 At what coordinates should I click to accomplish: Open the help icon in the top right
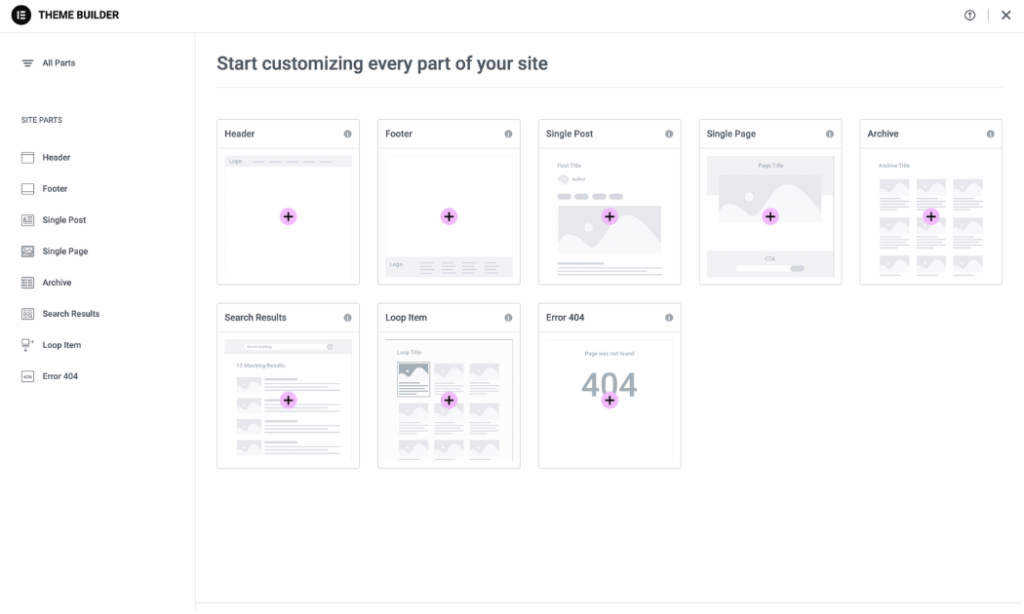(968, 15)
